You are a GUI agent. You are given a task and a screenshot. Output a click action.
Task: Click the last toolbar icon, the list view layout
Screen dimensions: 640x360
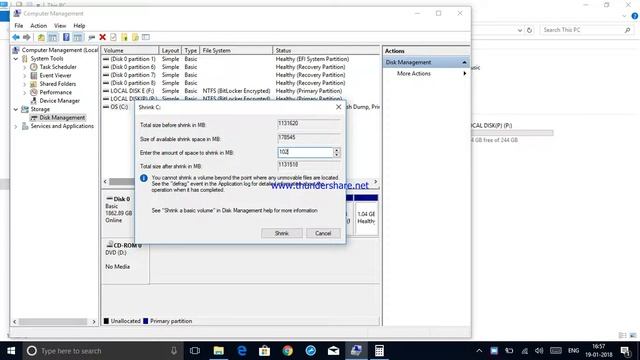click(146, 37)
